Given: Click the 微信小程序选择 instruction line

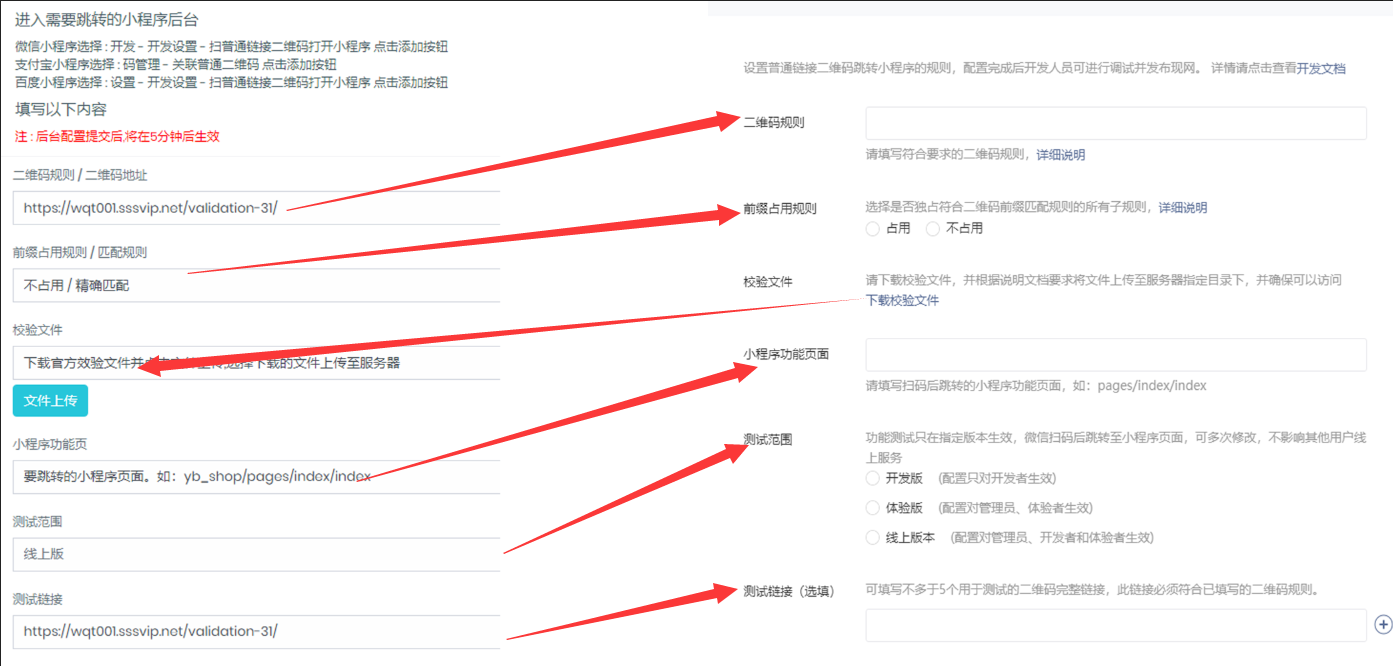Looking at the screenshot, I should [x=231, y=46].
